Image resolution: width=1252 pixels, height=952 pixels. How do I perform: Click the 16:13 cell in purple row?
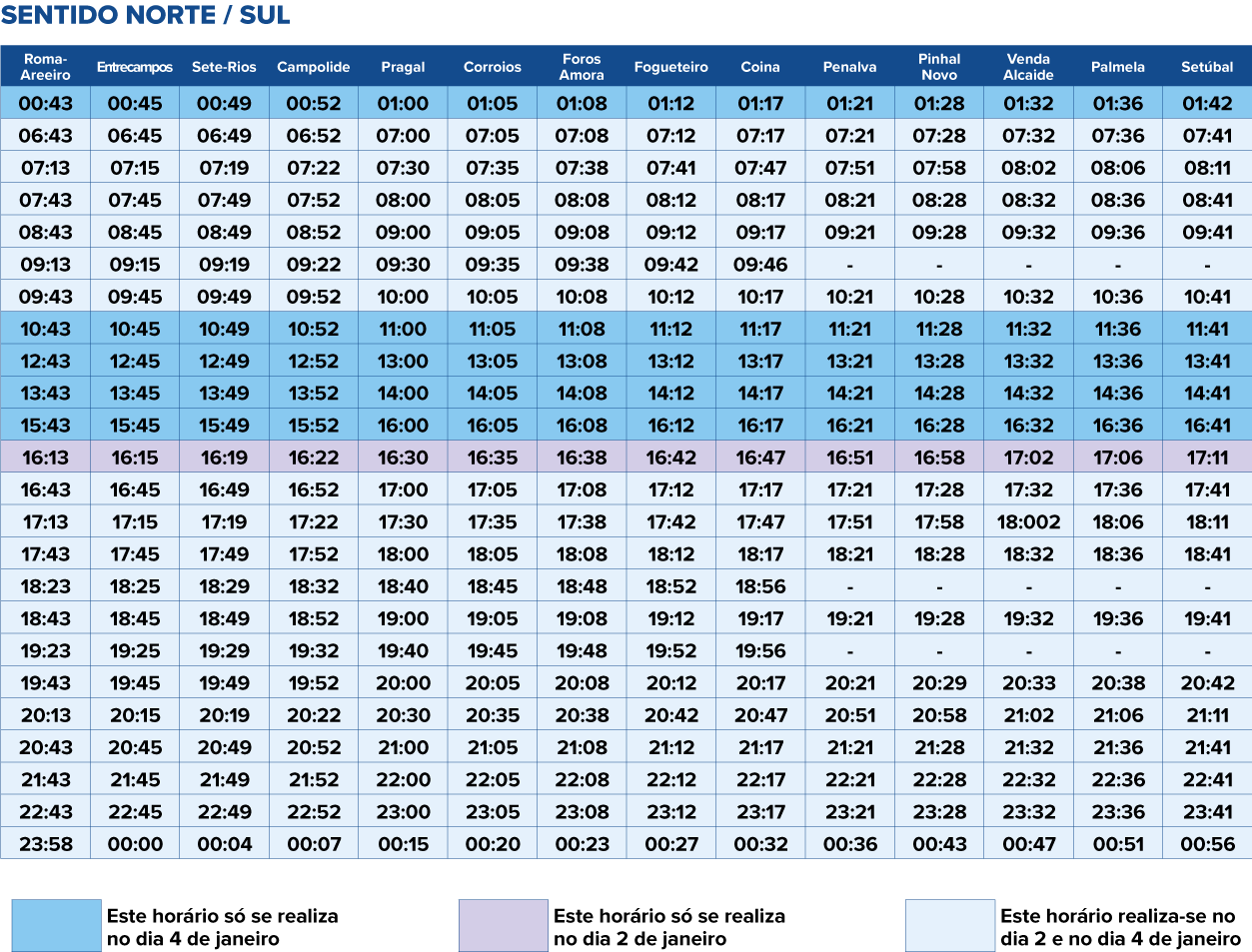click(x=46, y=458)
